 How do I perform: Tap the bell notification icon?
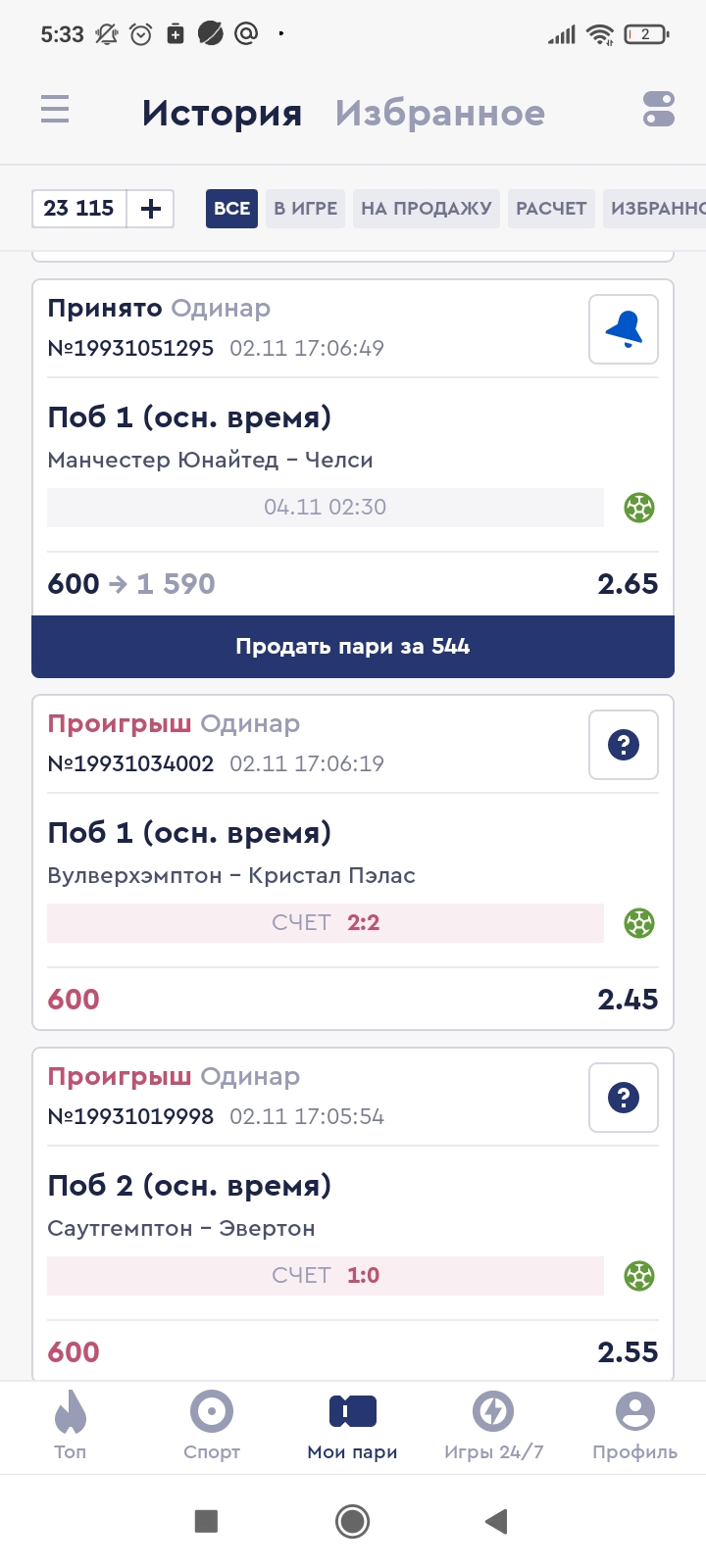coord(624,329)
